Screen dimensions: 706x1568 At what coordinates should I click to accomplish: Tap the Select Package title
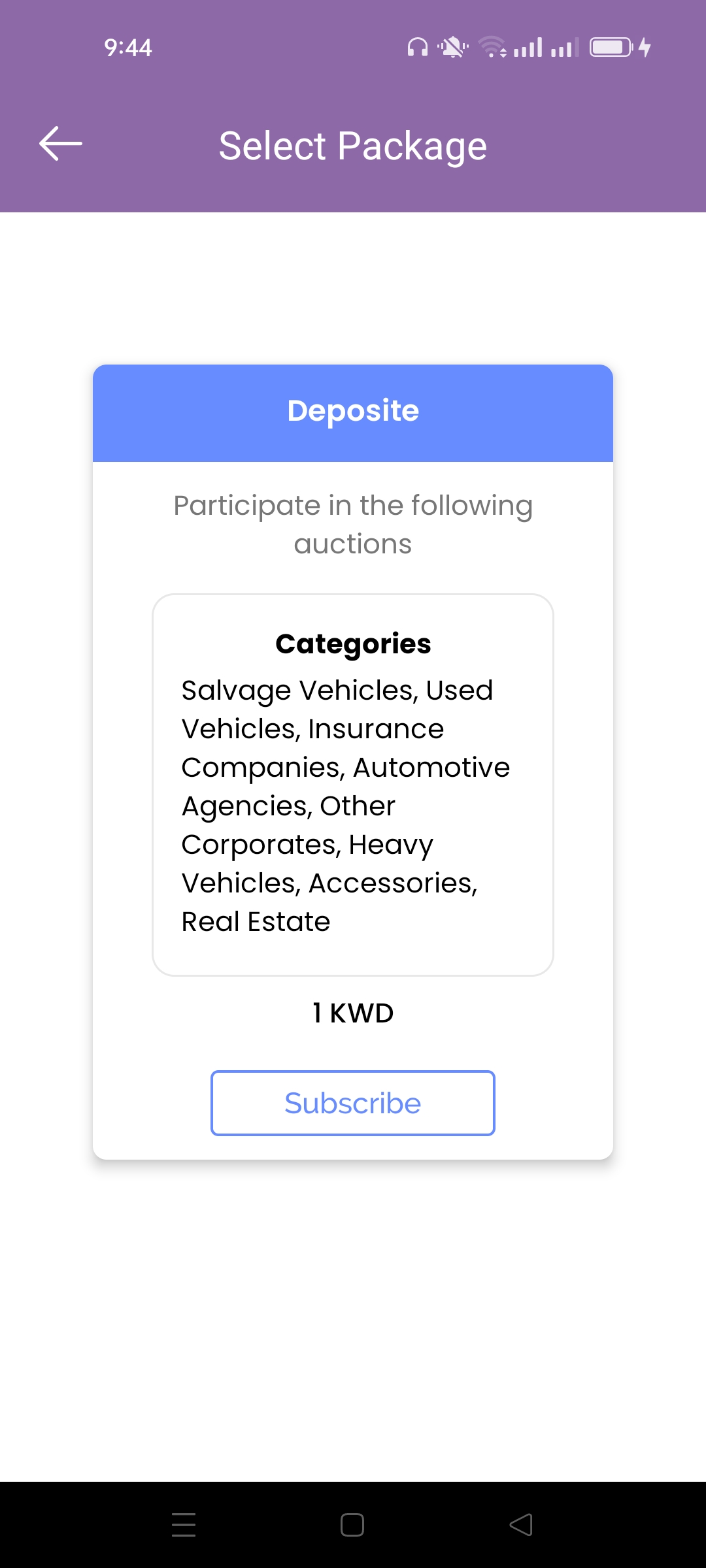click(353, 146)
